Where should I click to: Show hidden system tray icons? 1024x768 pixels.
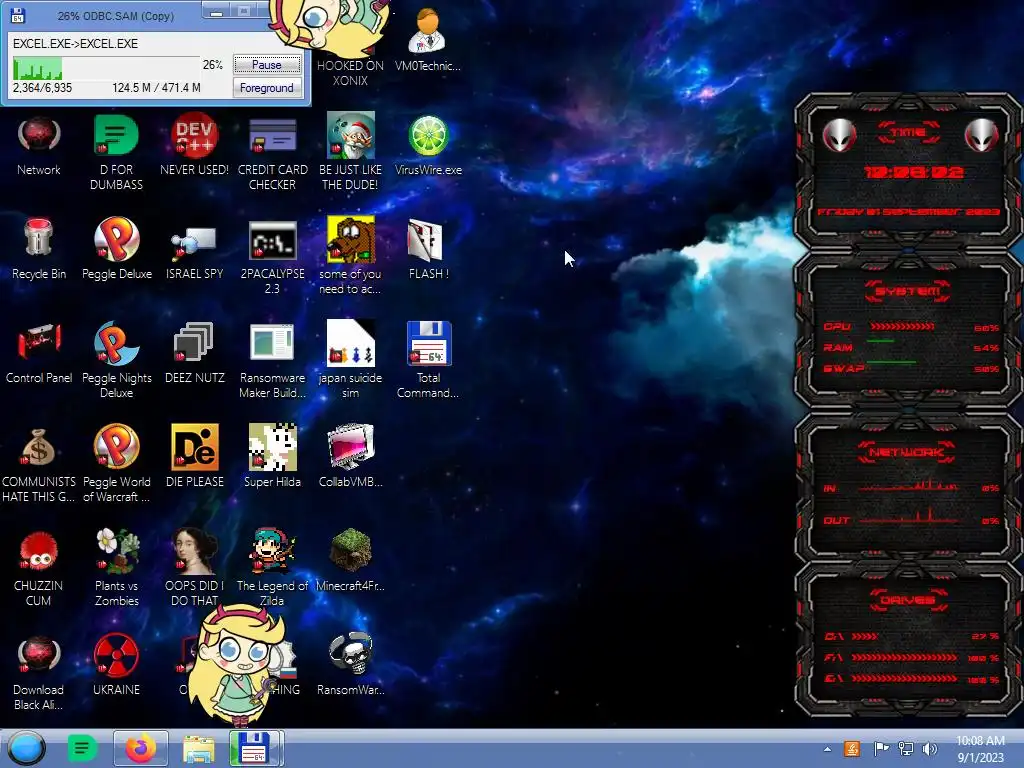(827, 749)
